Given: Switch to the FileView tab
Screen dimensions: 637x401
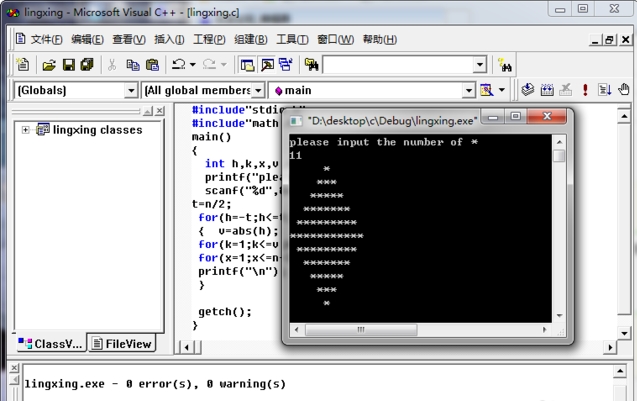Looking at the screenshot, I should tap(122, 344).
